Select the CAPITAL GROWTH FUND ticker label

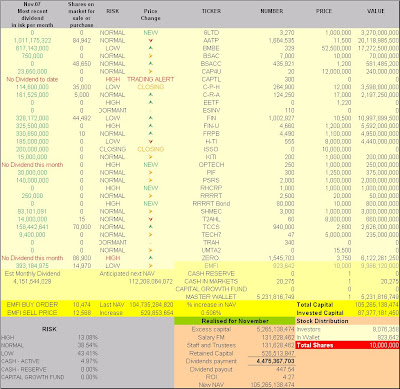(x=211, y=289)
